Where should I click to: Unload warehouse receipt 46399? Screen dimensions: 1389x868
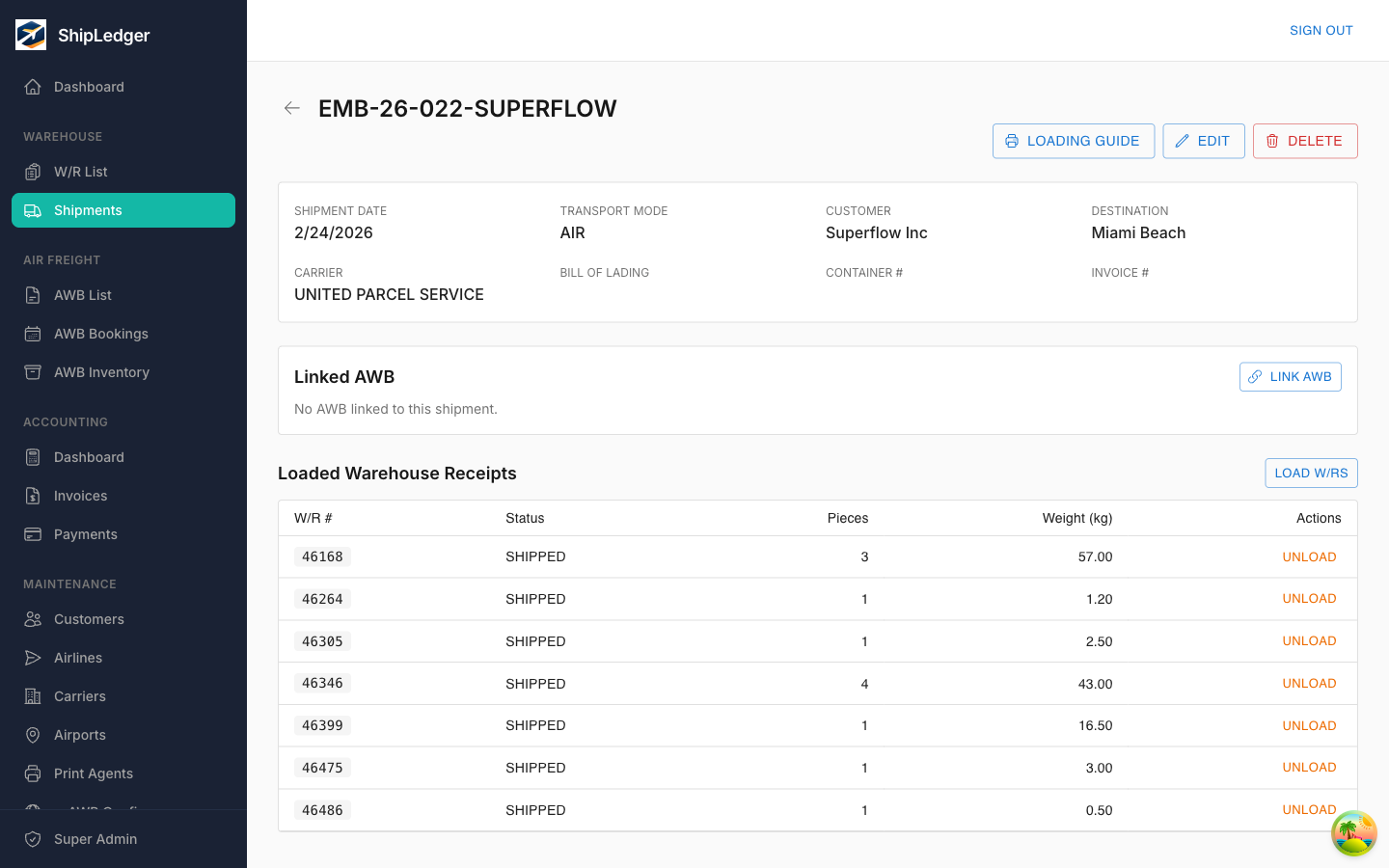[x=1309, y=725]
